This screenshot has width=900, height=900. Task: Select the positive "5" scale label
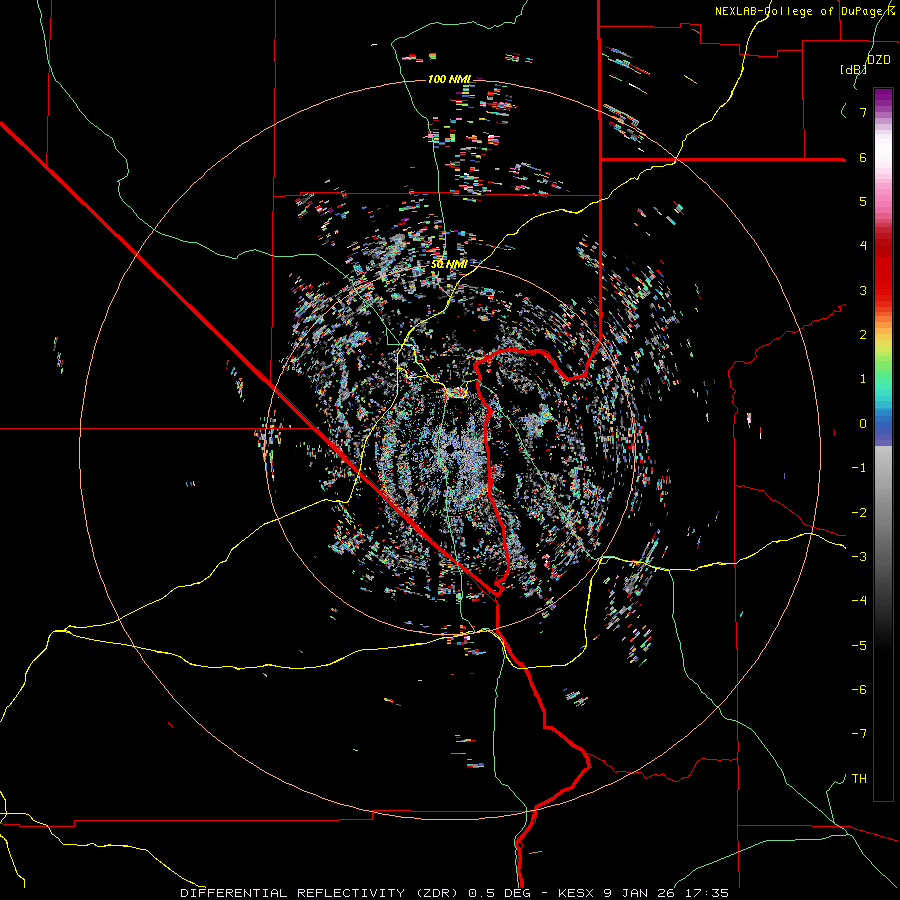pyautogui.click(x=863, y=201)
